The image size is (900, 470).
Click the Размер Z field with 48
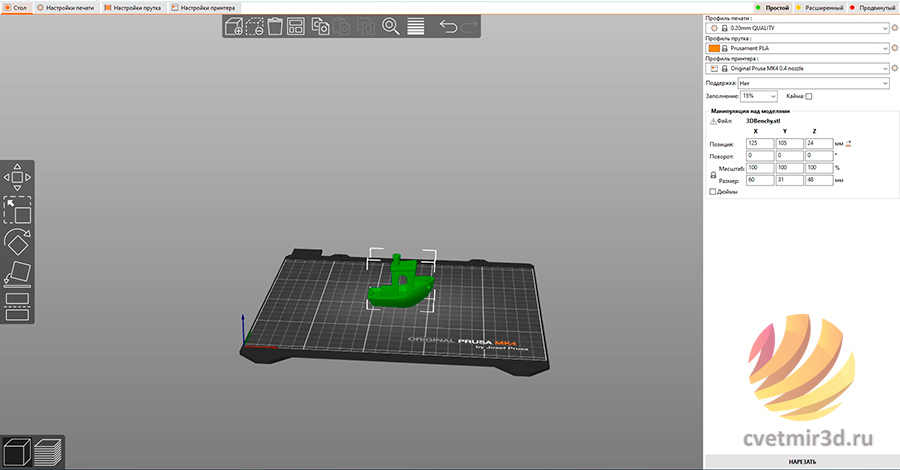click(819, 180)
